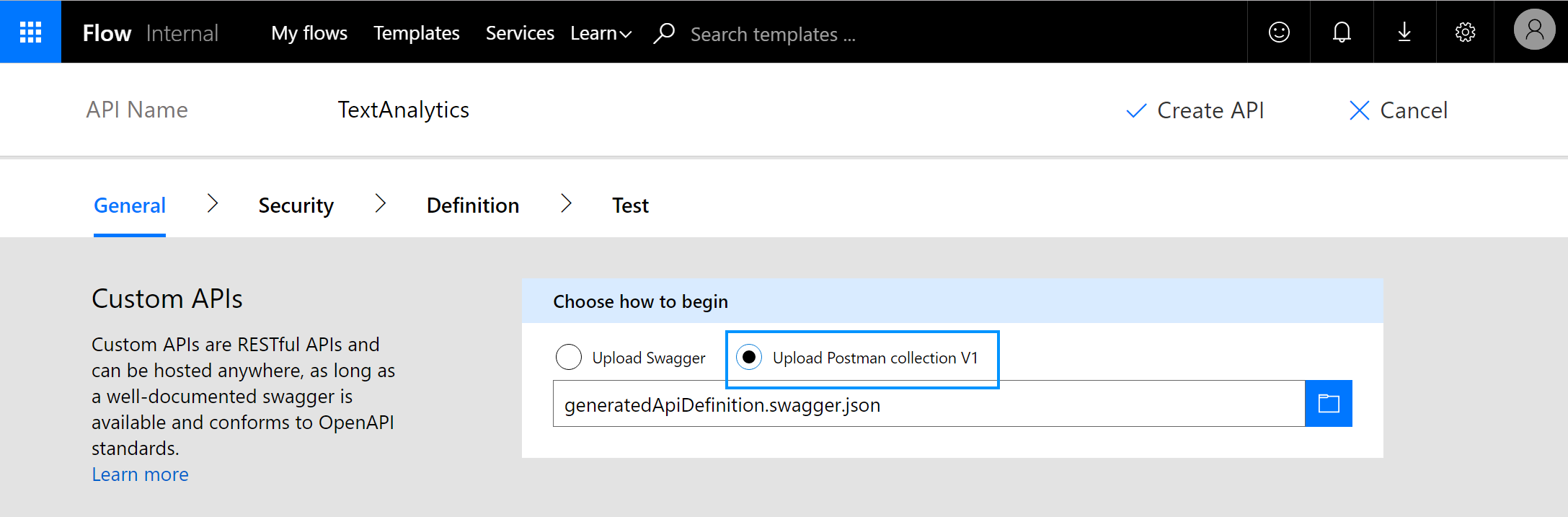Click the chevron before Test step
Image resolution: width=1568 pixels, height=517 pixels.
pyautogui.click(x=566, y=204)
